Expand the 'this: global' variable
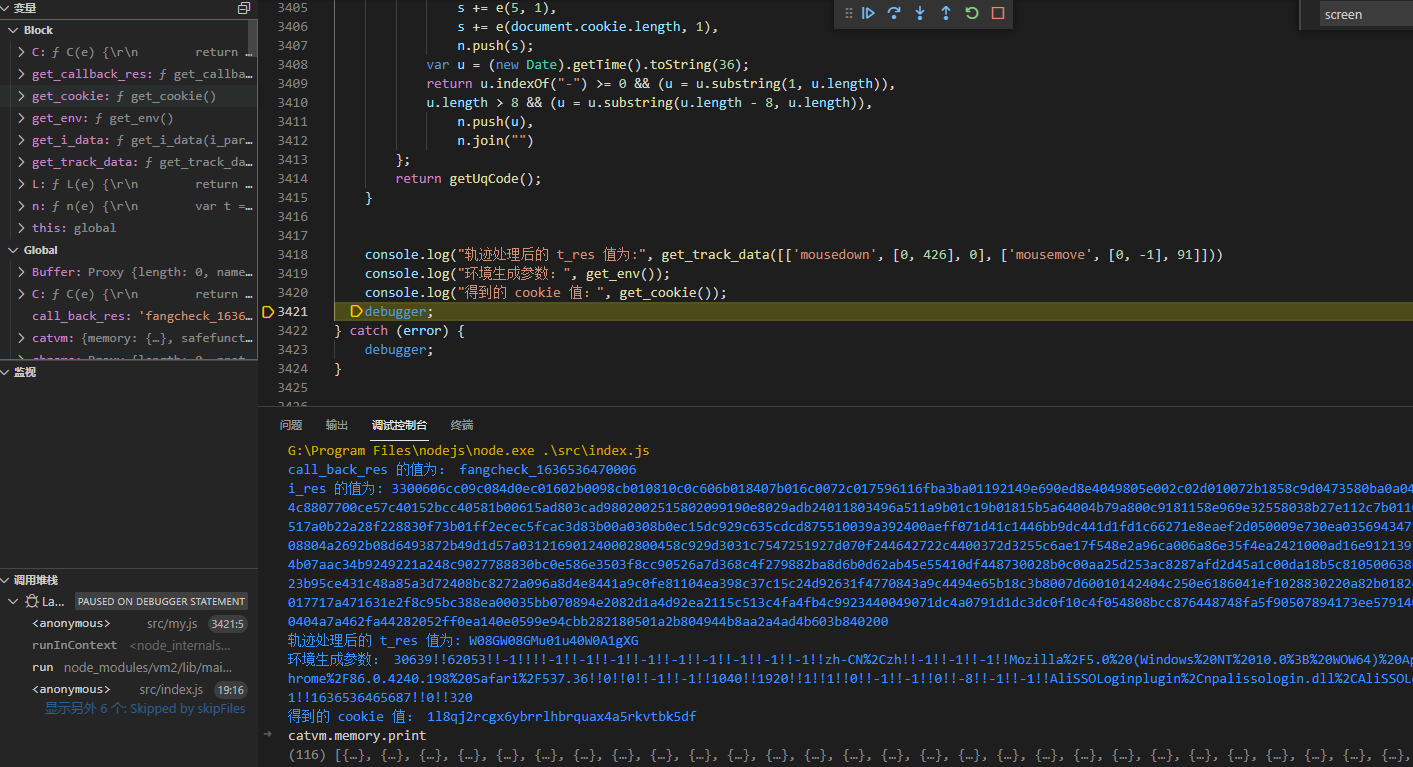Image resolution: width=1413 pixels, height=767 pixels. tap(22, 228)
